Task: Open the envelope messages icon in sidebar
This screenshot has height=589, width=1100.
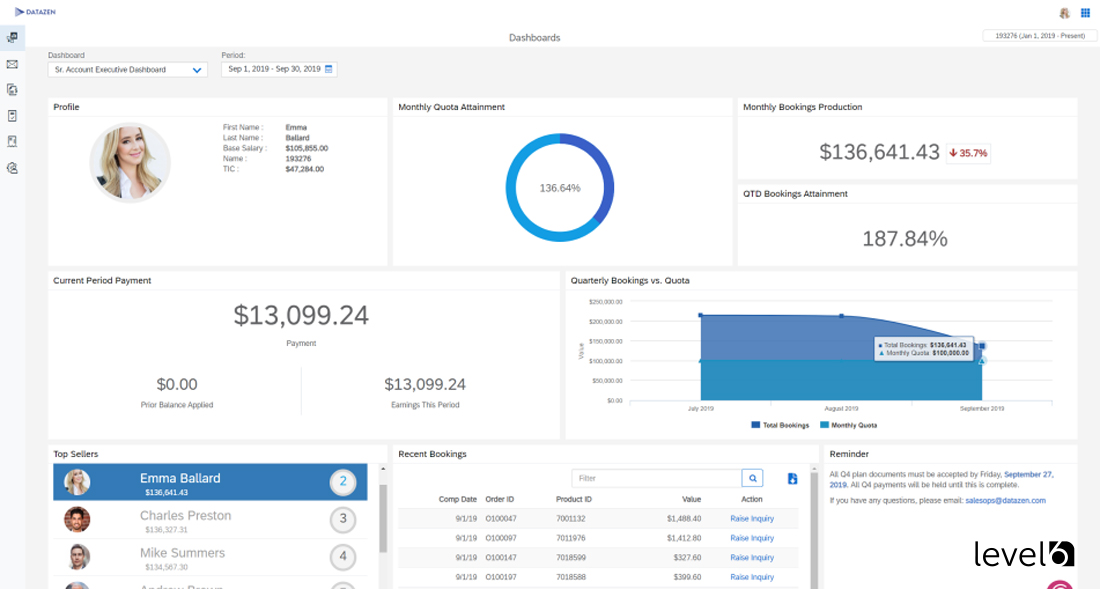Action: [x=12, y=64]
